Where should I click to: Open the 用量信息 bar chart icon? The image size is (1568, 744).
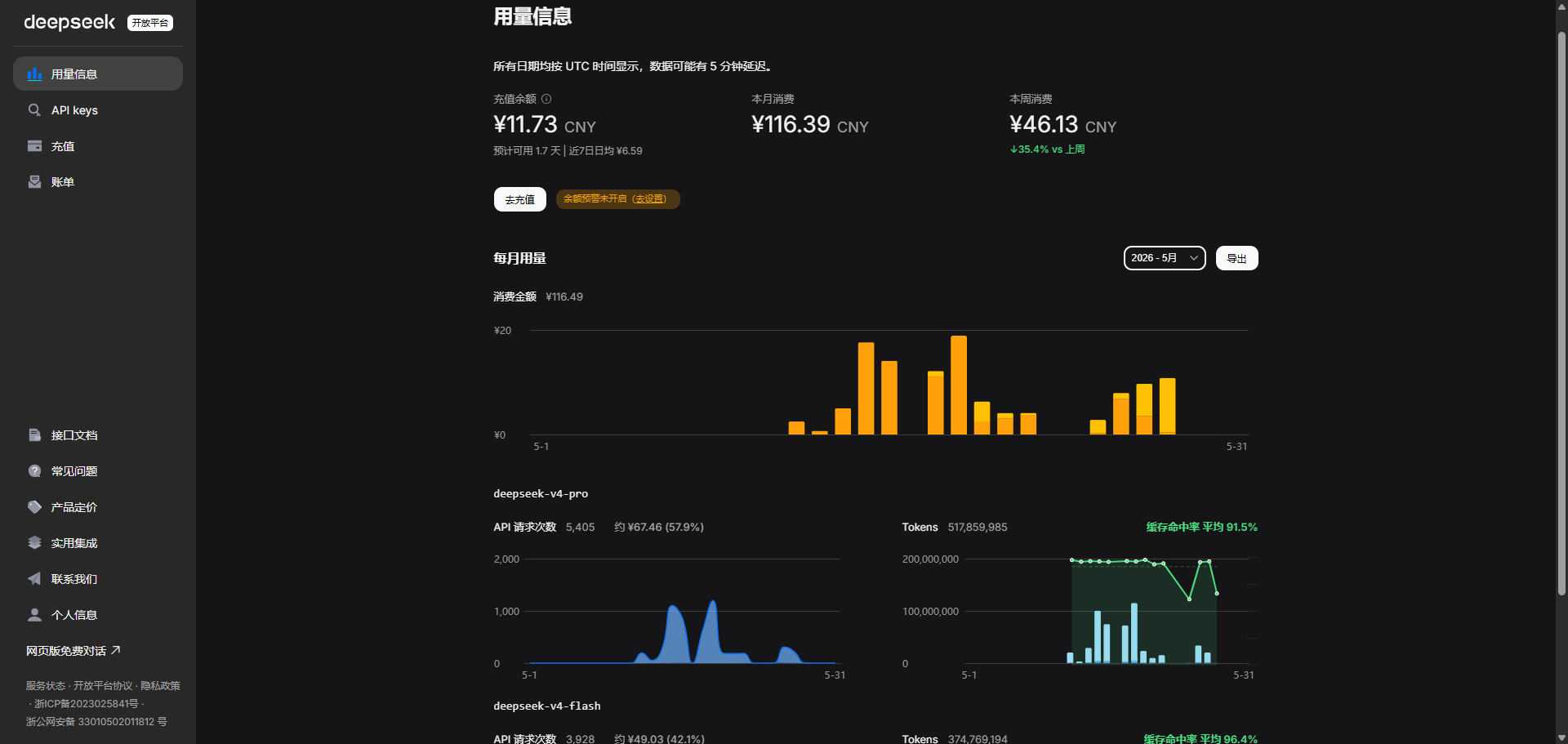coord(34,74)
